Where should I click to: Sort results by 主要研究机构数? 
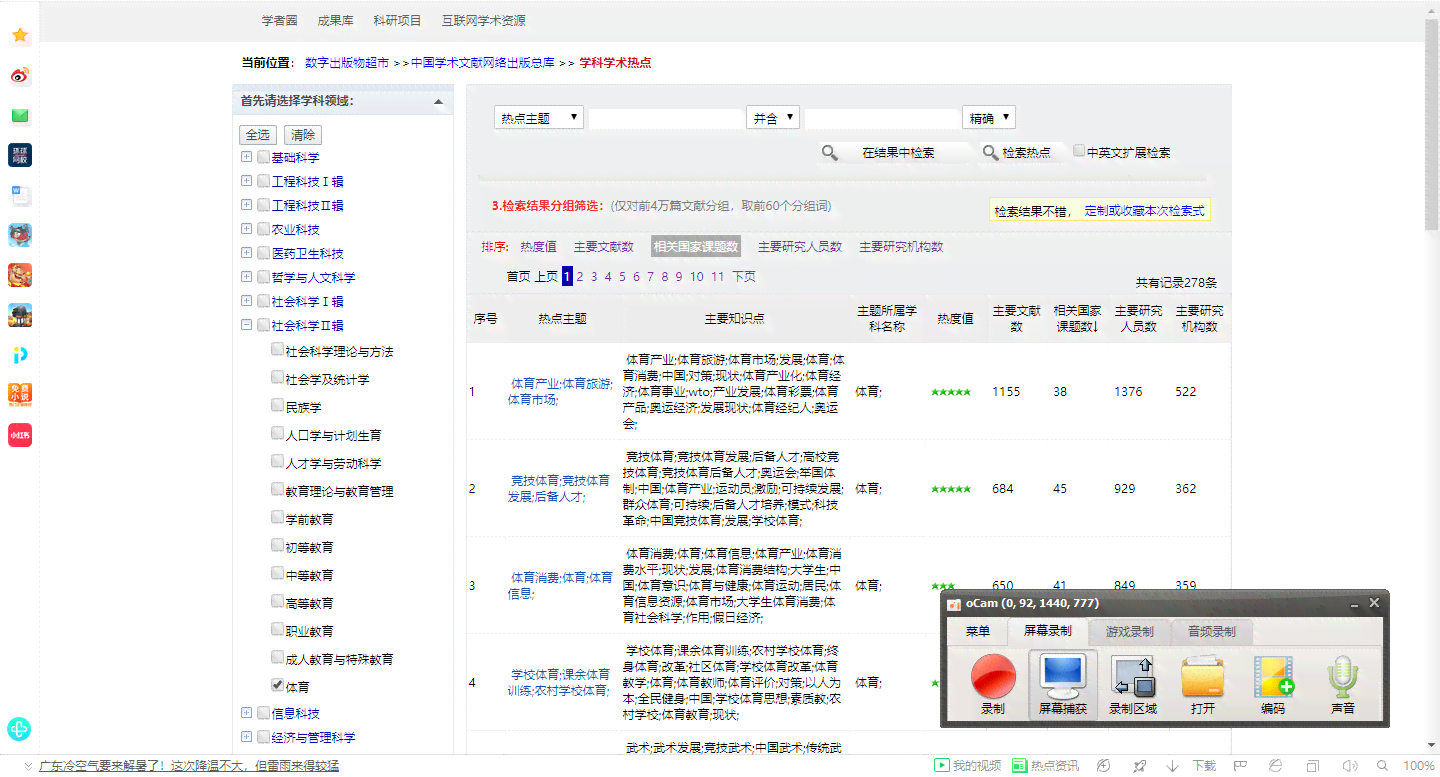[x=901, y=247]
